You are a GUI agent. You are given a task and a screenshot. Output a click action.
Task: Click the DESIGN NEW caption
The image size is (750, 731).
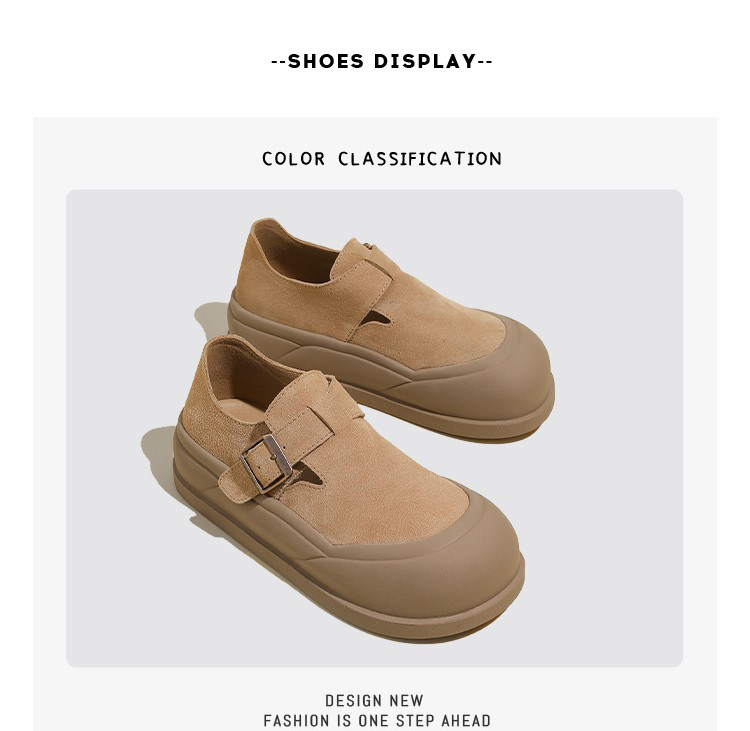pos(374,700)
